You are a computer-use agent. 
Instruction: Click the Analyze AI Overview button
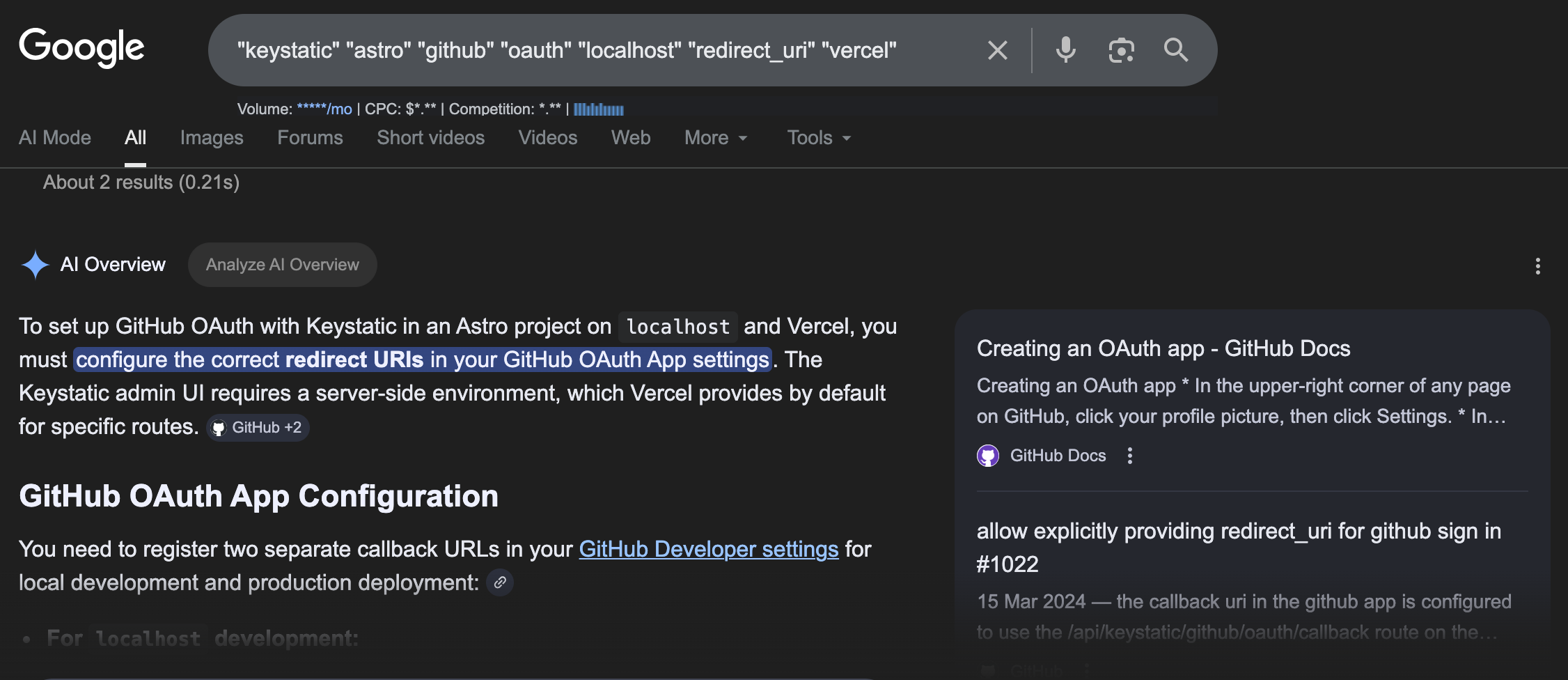283,265
